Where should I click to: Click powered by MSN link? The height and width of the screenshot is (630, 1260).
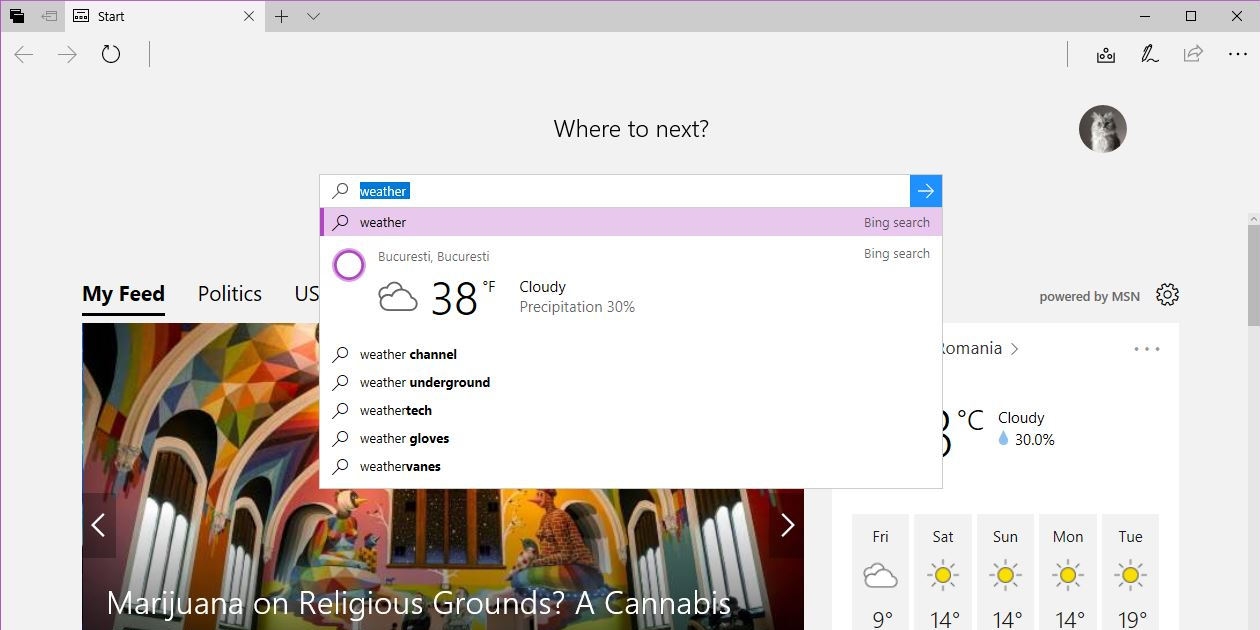[x=1089, y=297]
